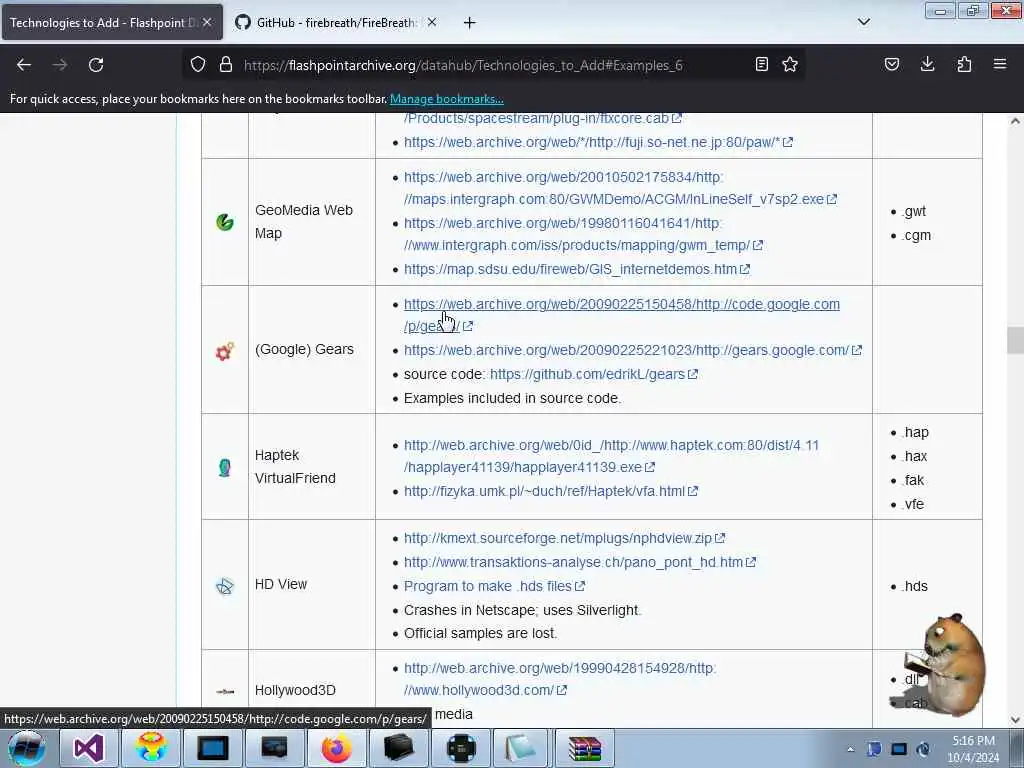The width and height of the screenshot is (1024, 768).
Task: Open the Save to Pocket icon
Action: coord(892,65)
